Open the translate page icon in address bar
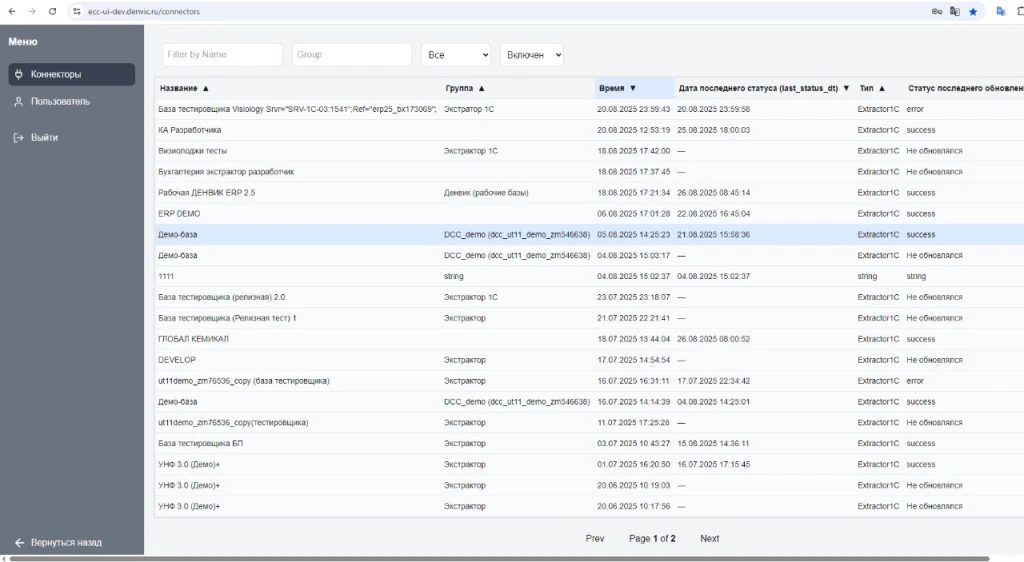The height and width of the screenshot is (562, 1024). 954,11
